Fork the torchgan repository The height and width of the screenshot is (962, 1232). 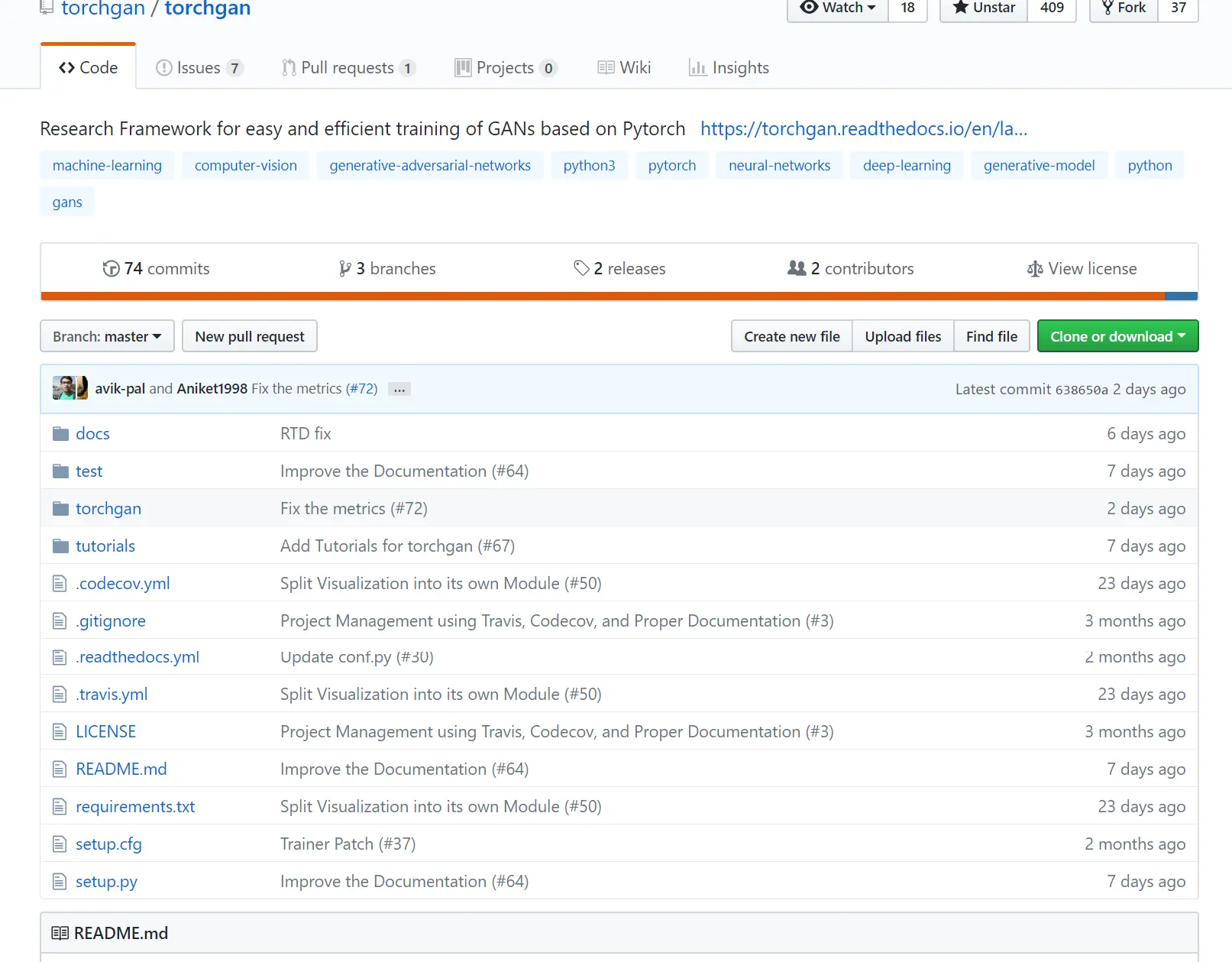pos(1124,8)
